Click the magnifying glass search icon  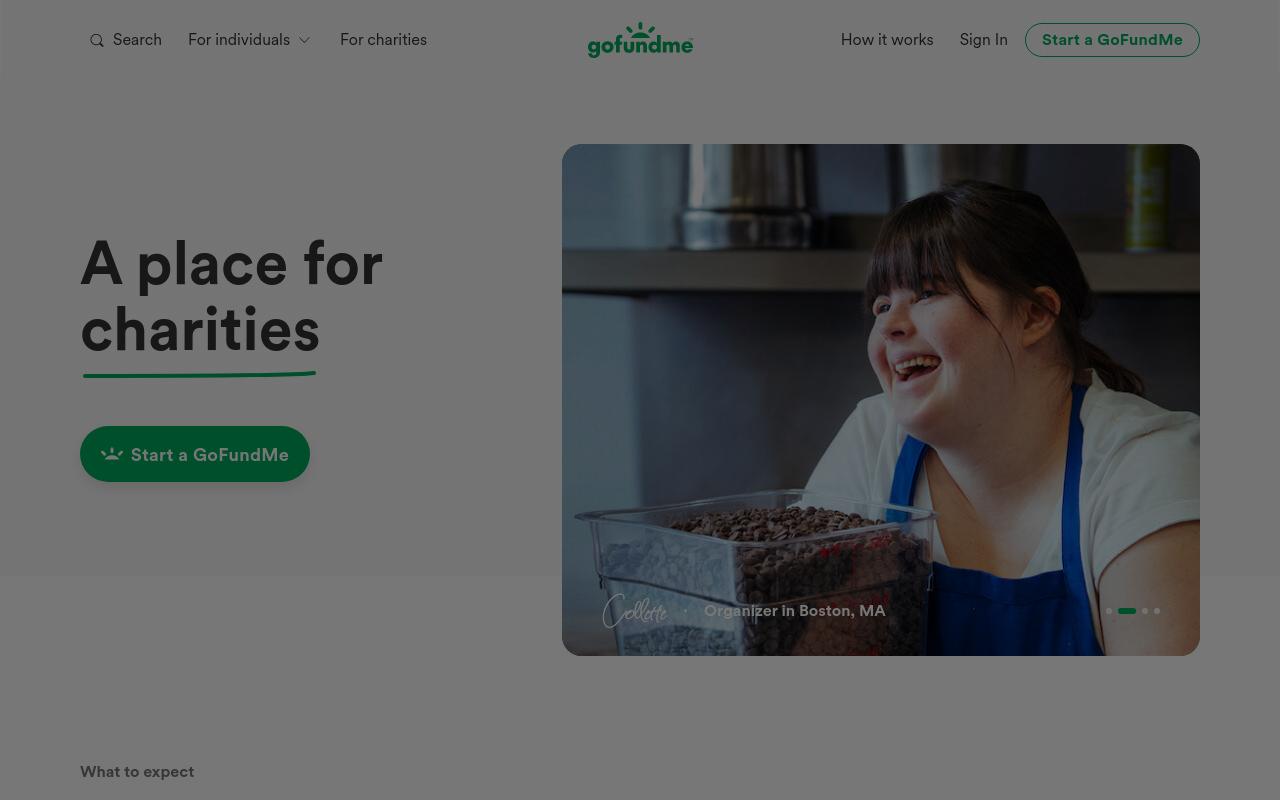pyautogui.click(x=97, y=41)
